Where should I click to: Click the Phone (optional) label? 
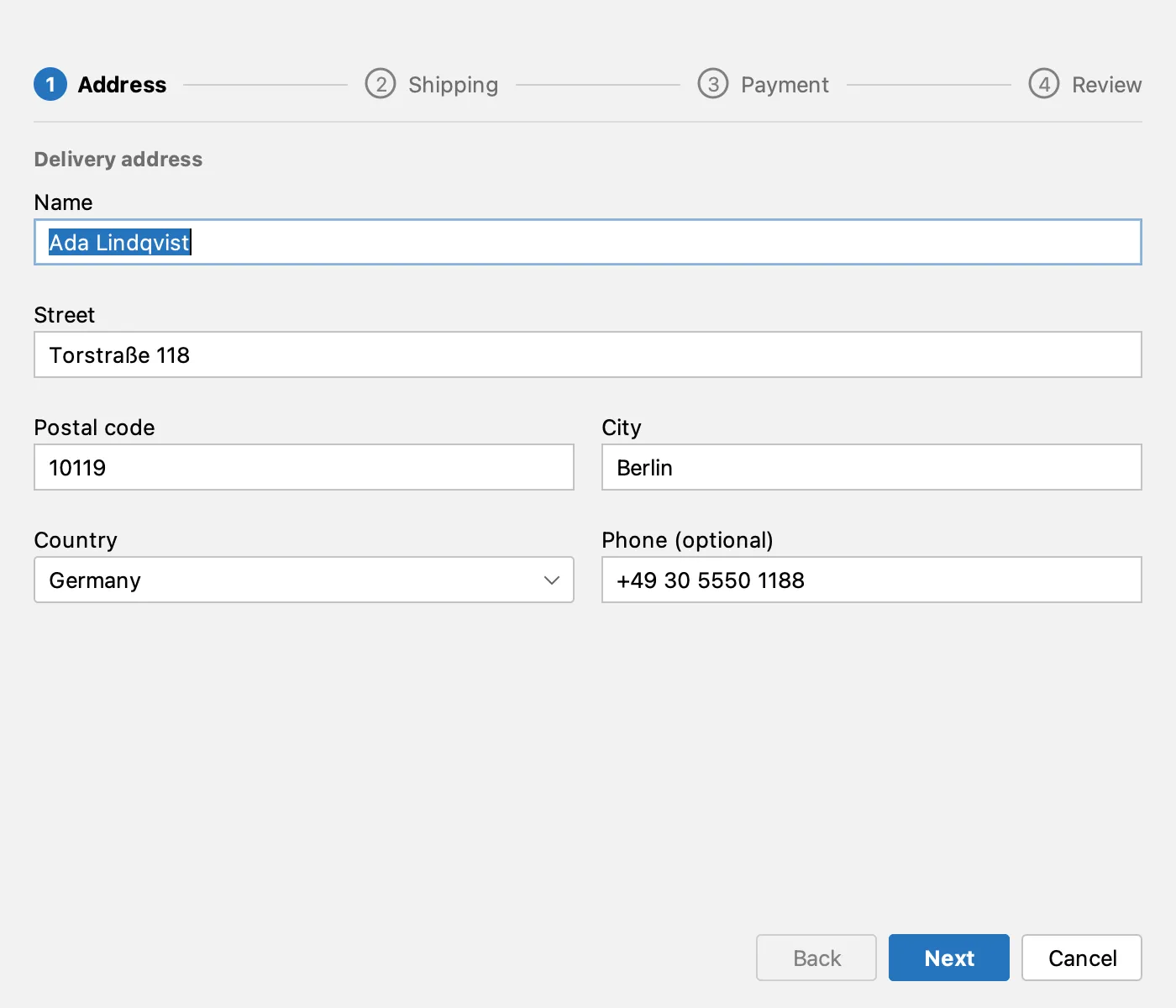tap(687, 541)
